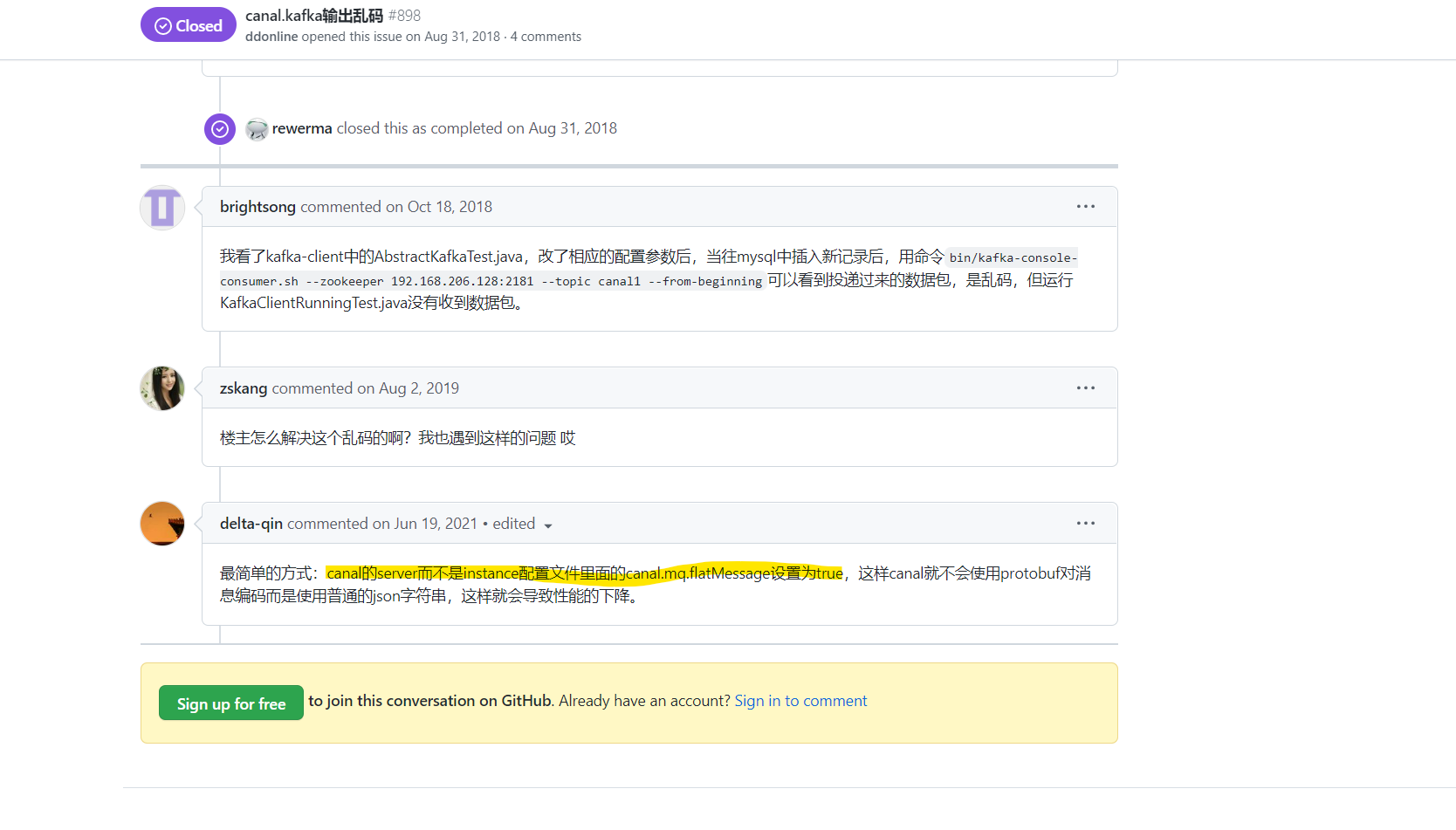Open ddonline's profile link in the header

click(271, 37)
